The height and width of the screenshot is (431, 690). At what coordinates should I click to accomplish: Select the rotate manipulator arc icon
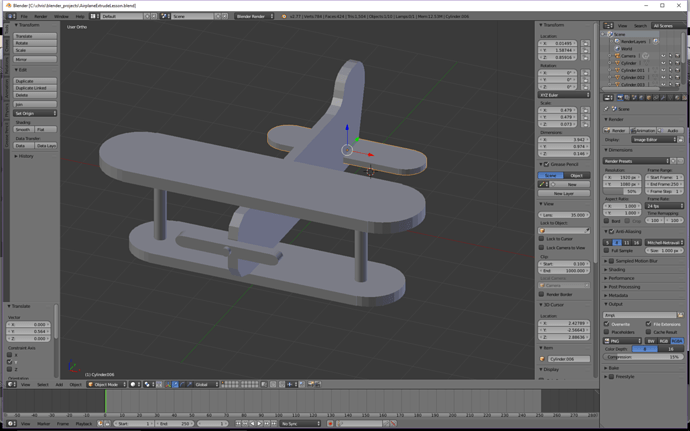pos(182,384)
